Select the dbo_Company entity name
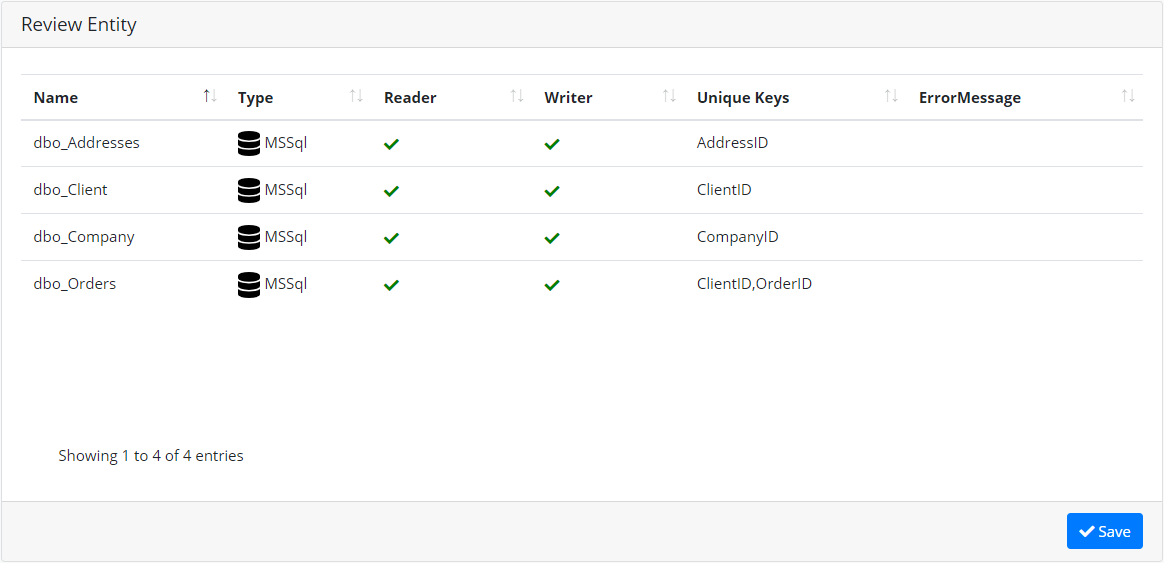This screenshot has height=563, width=1164. (x=84, y=237)
